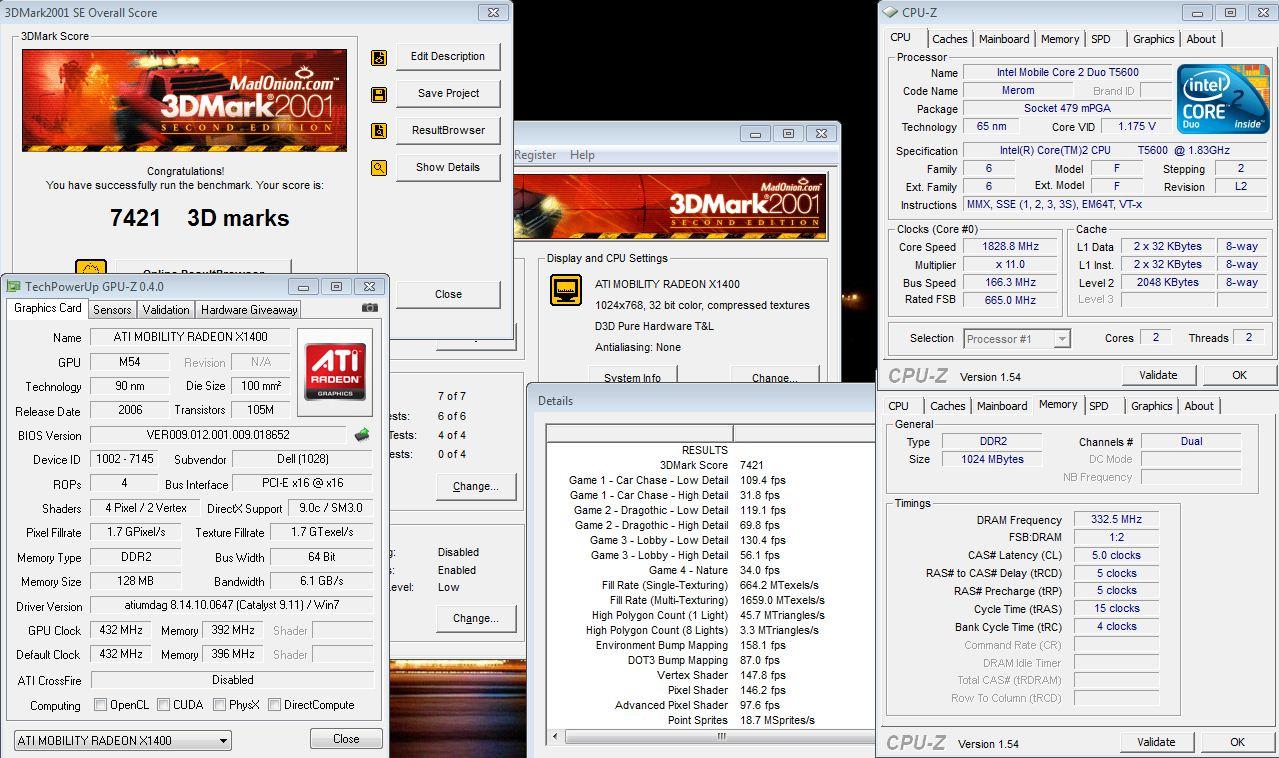Click the Code Name value Merom in CPU-Z
The height and width of the screenshot is (758, 1279).
[x=1018, y=90]
